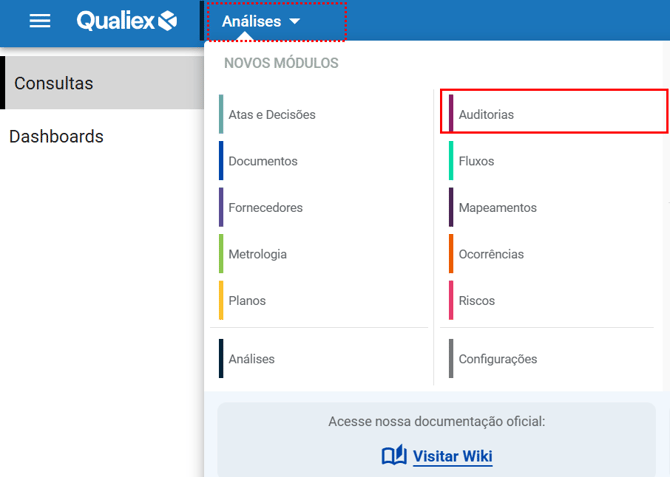Go to the Fluxos module

(476, 161)
